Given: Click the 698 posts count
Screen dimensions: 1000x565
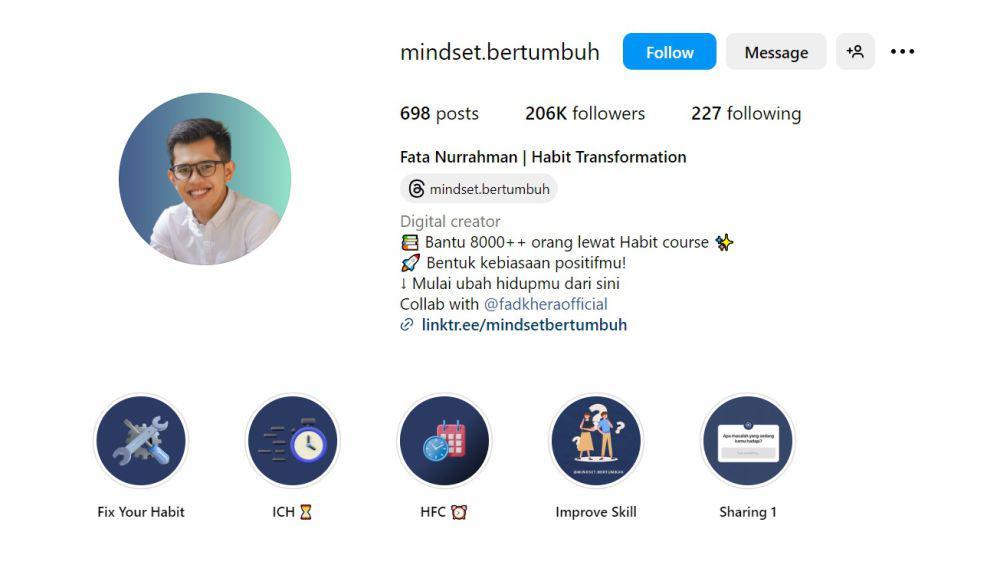Looking at the screenshot, I should (x=439, y=114).
